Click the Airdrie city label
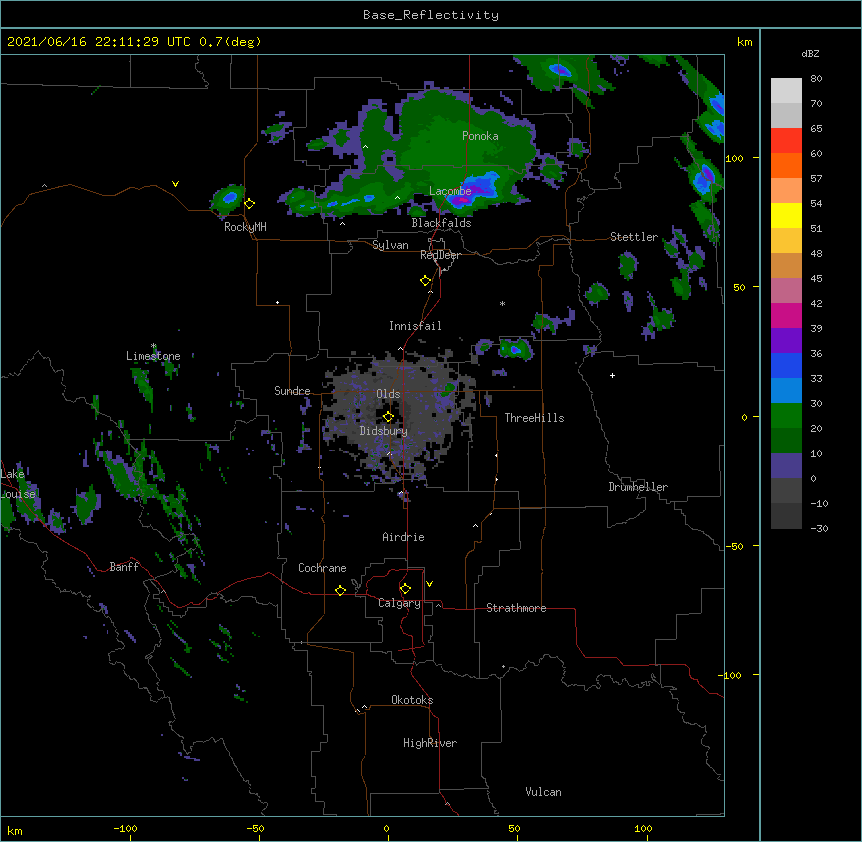Image resolution: width=862 pixels, height=842 pixels. tap(404, 537)
